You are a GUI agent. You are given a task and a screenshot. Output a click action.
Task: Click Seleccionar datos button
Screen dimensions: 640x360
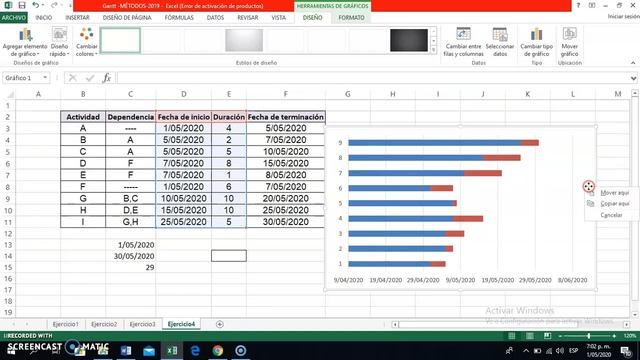click(x=500, y=42)
